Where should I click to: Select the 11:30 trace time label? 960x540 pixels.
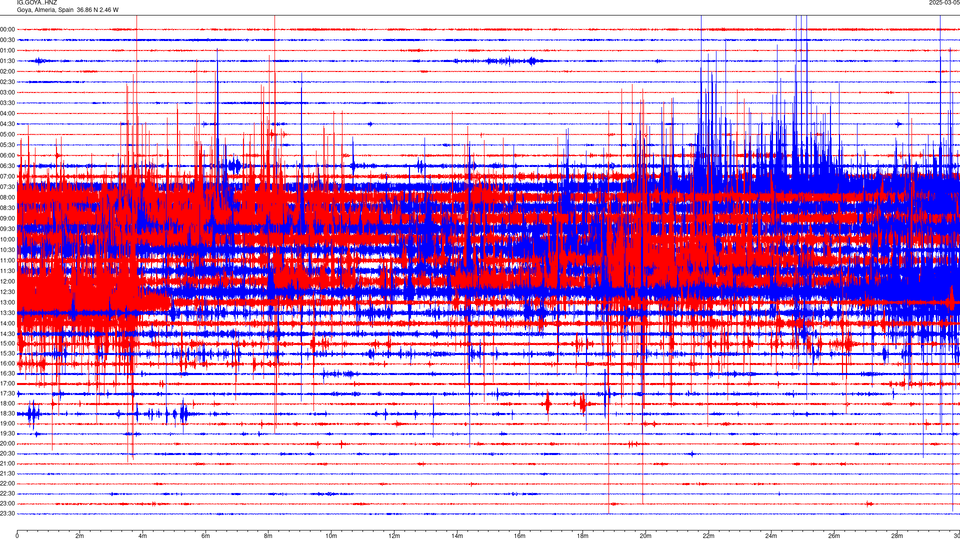8,271
